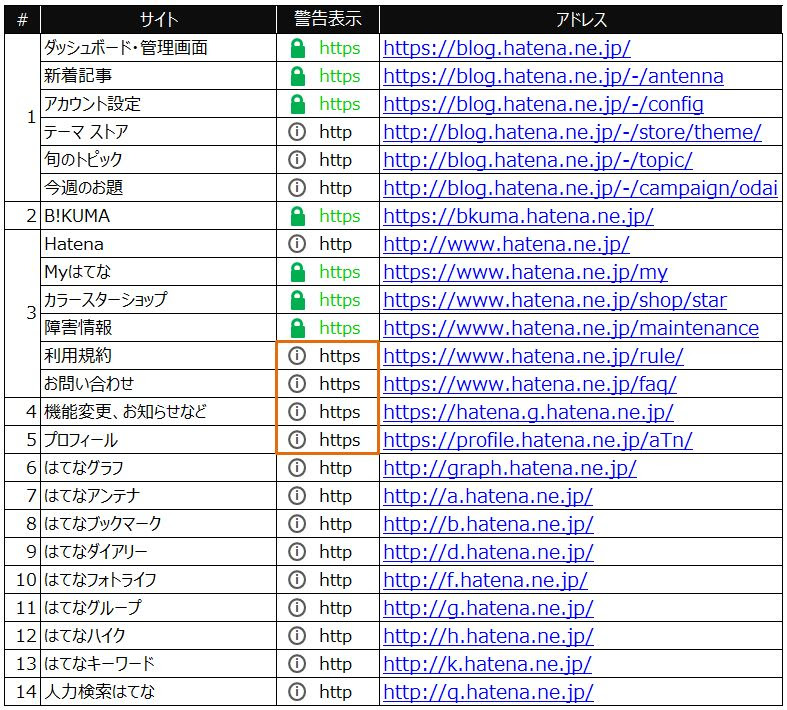Screen dimensions: 787x710
Task: Open the blog.hatena.ne.jp/-/config link
Action: point(543,105)
